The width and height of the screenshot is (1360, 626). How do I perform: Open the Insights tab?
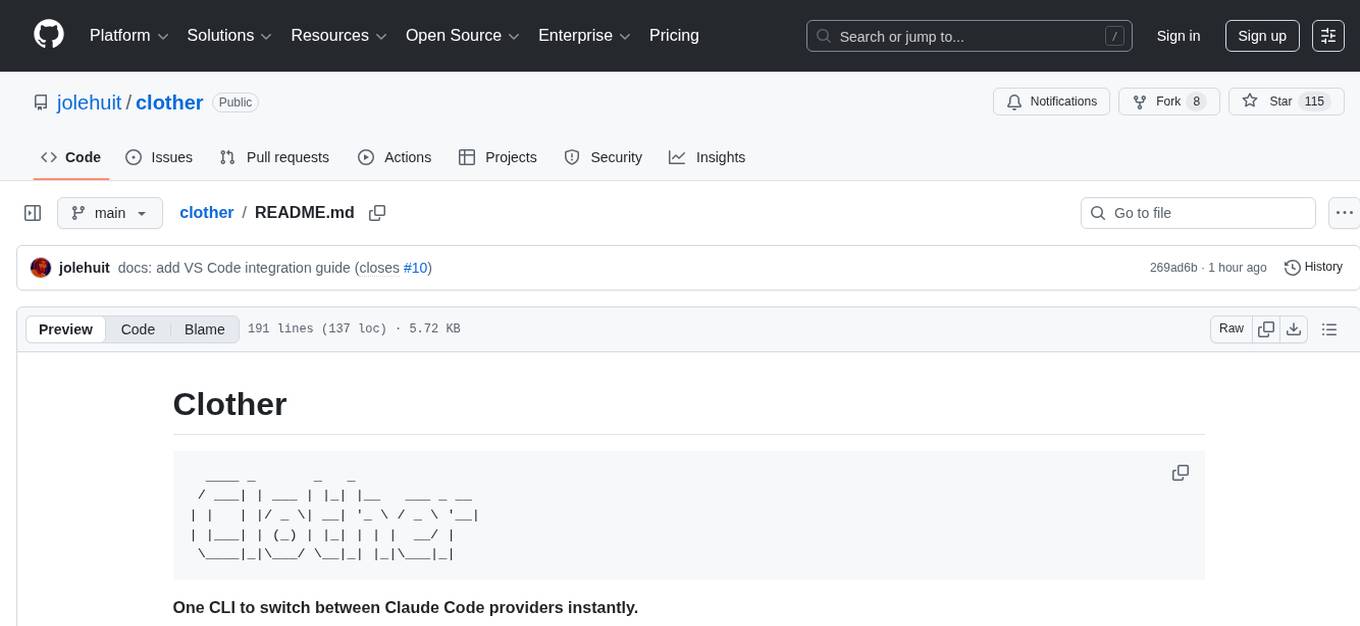pyautogui.click(x=708, y=157)
